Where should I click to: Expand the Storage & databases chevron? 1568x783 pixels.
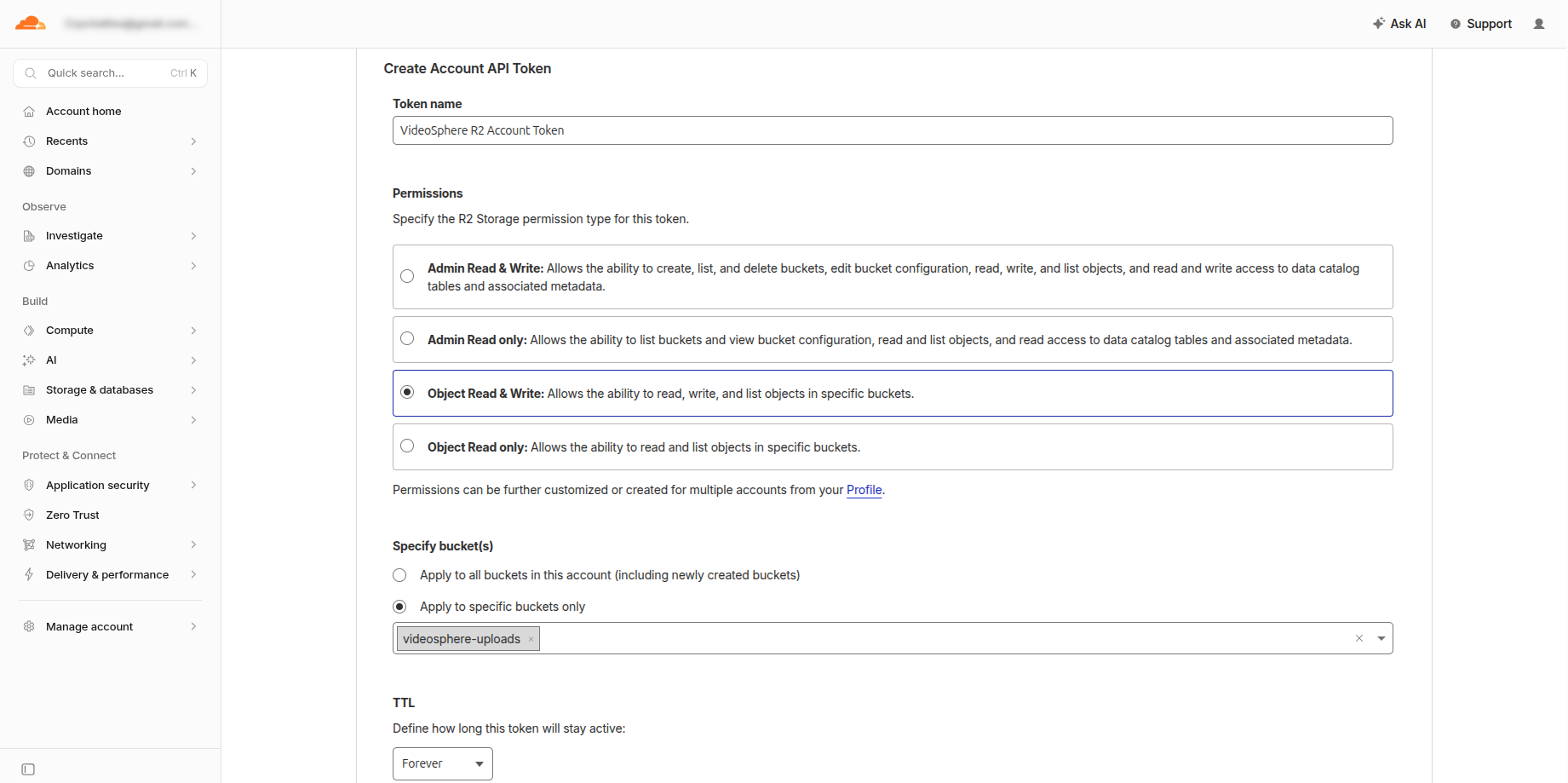[193, 390]
